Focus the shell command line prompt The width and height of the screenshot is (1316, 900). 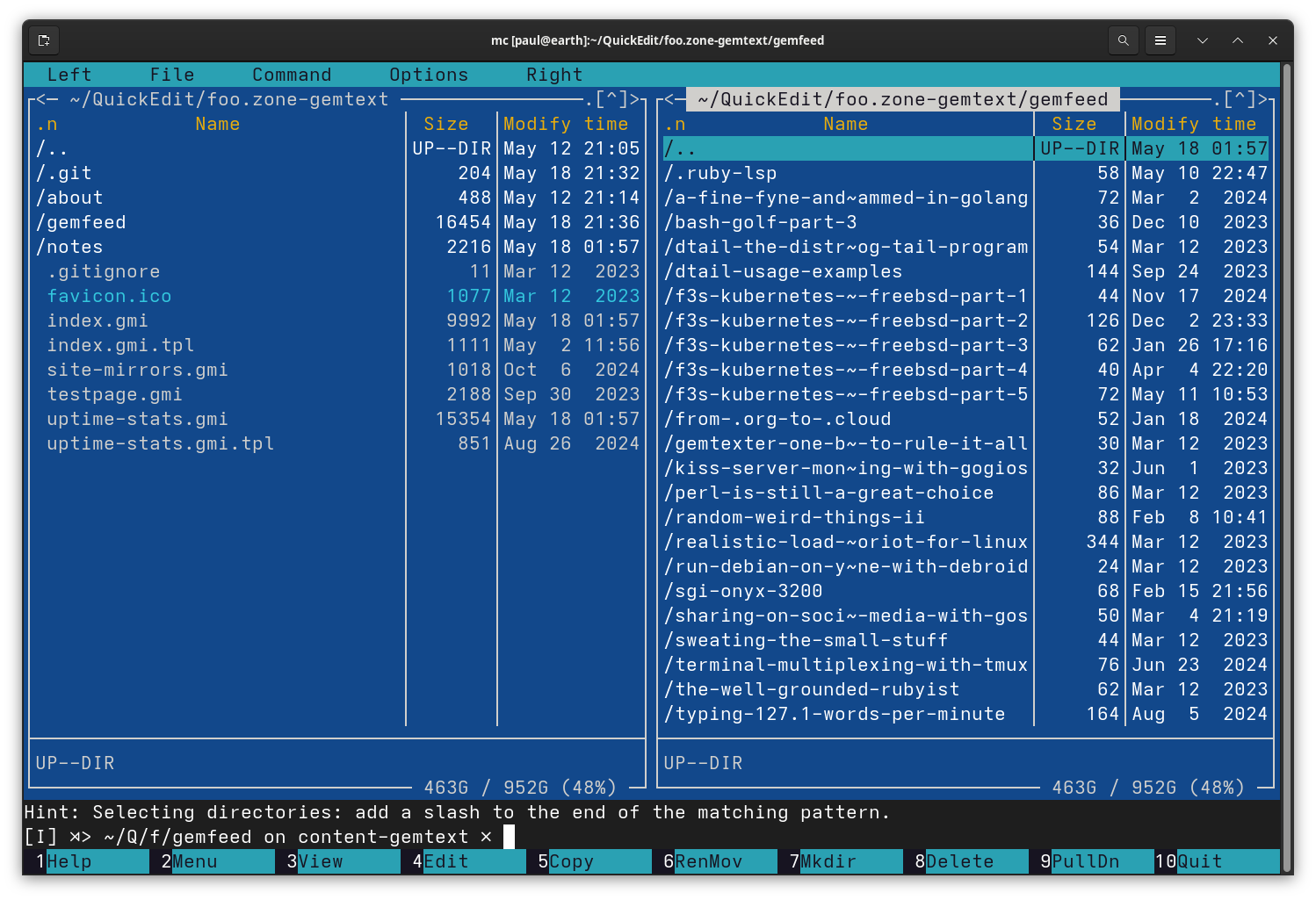pyautogui.click(x=652, y=837)
